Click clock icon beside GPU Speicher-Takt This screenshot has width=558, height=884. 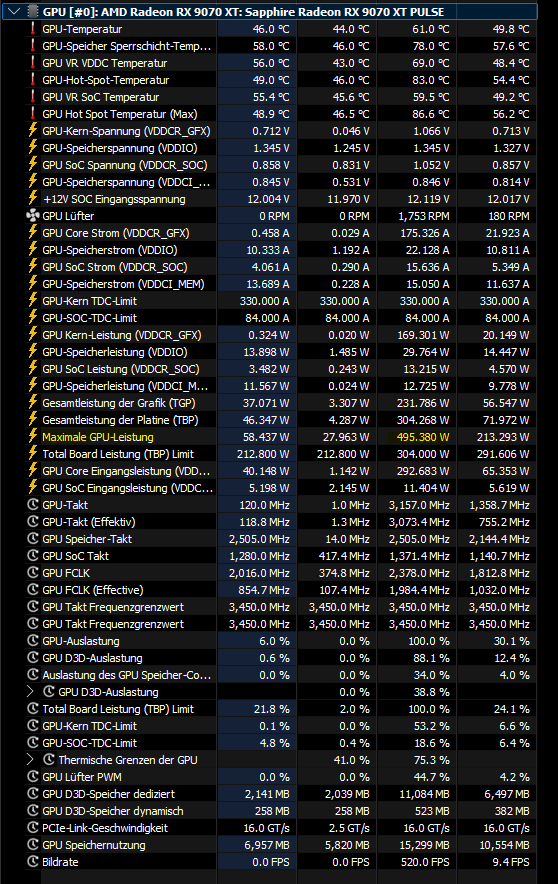(x=33, y=538)
